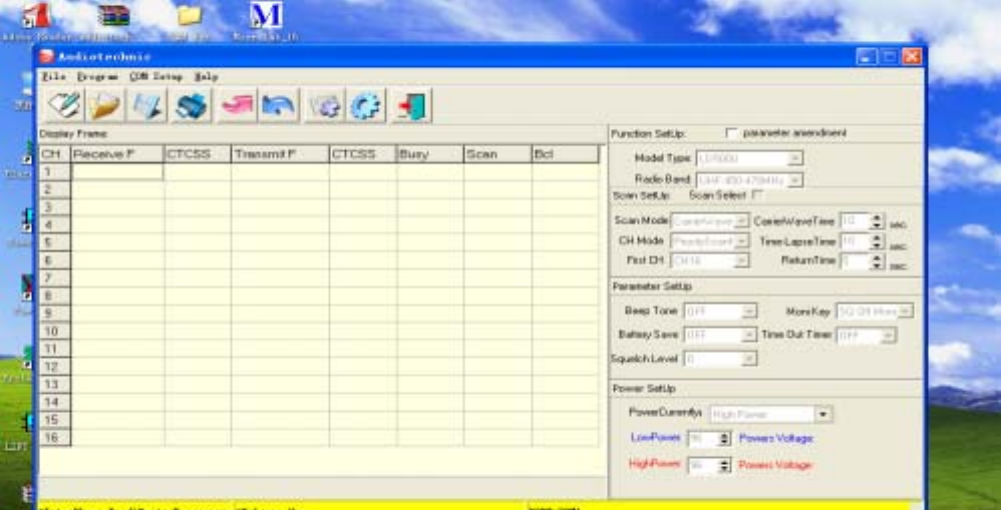Click the New file notepad-and-pen toolbar icon
Viewport: 1001px width, 510px height.
coord(65,105)
